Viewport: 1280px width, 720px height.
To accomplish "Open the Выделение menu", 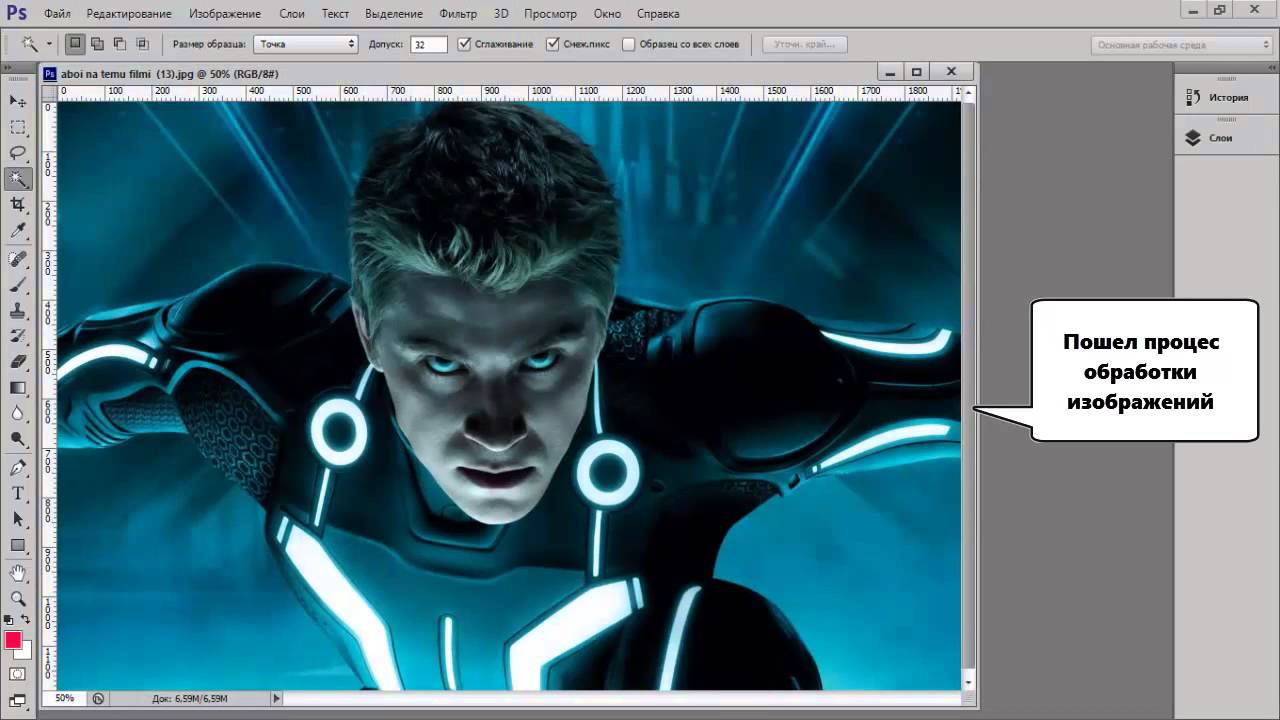I will pyautogui.click(x=392, y=14).
